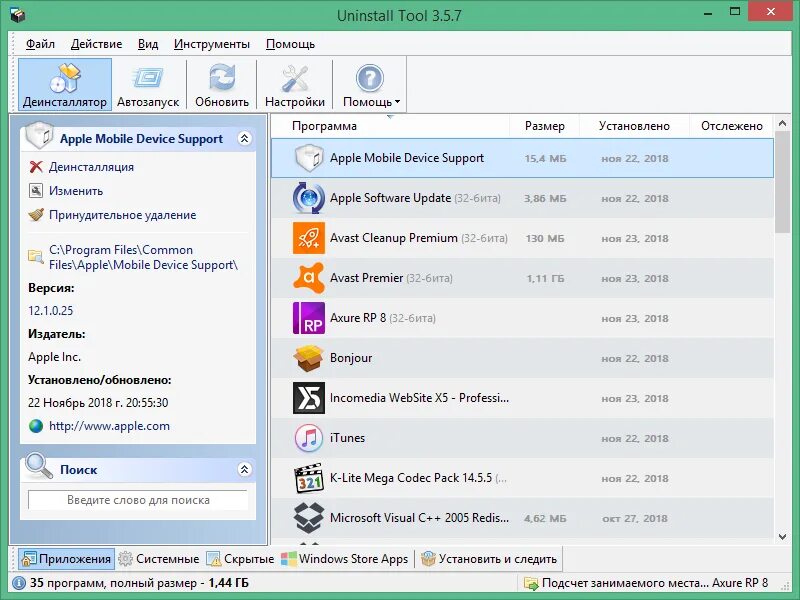800x600 pixels.
Task: Click the broom Принудительное удаление icon
Action: click(x=36, y=215)
